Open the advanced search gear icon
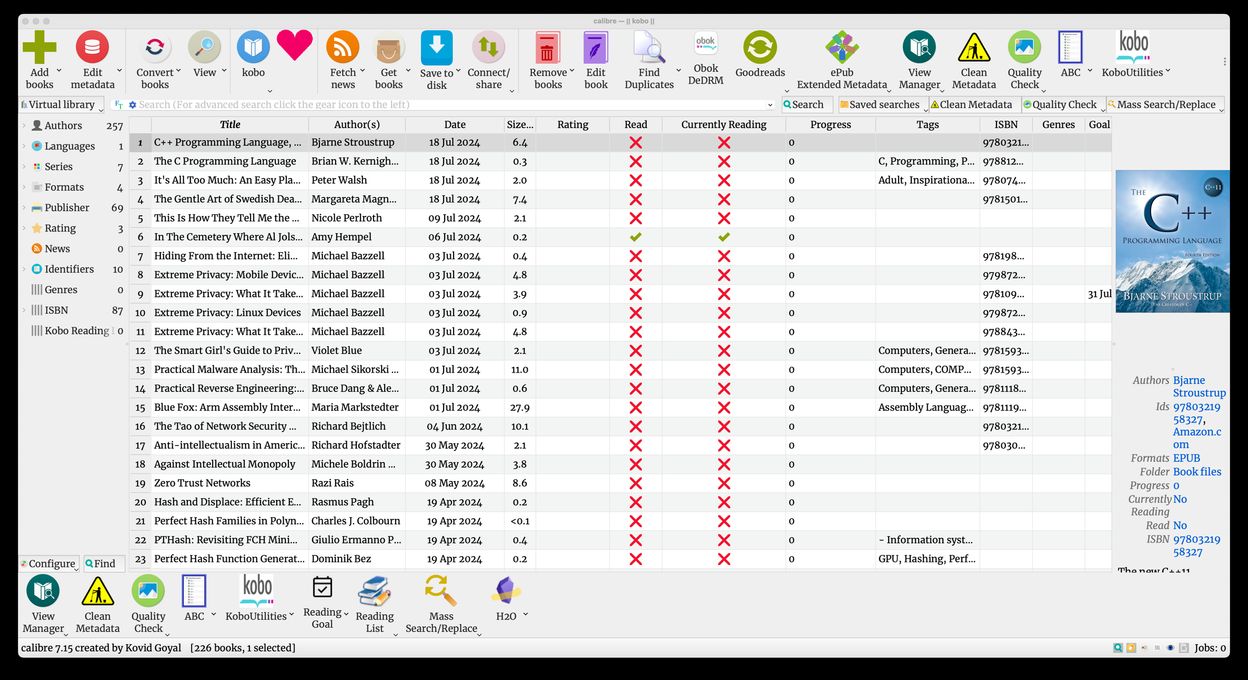The height and width of the screenshot is (680, 1248). pyautogui.click(x=131, y=105)
